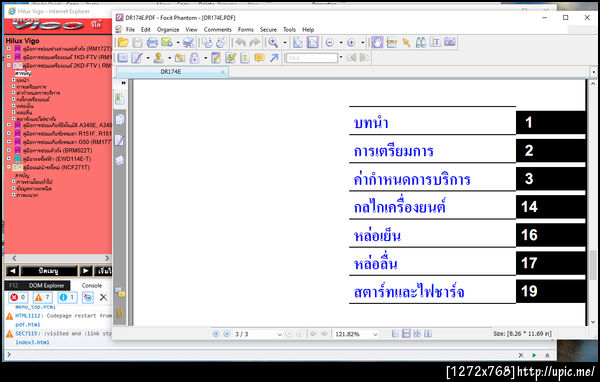Viewport: 600px width, 382px height.
Task: Open the Find box options dropdown arrow
Action: click(341, 58)
